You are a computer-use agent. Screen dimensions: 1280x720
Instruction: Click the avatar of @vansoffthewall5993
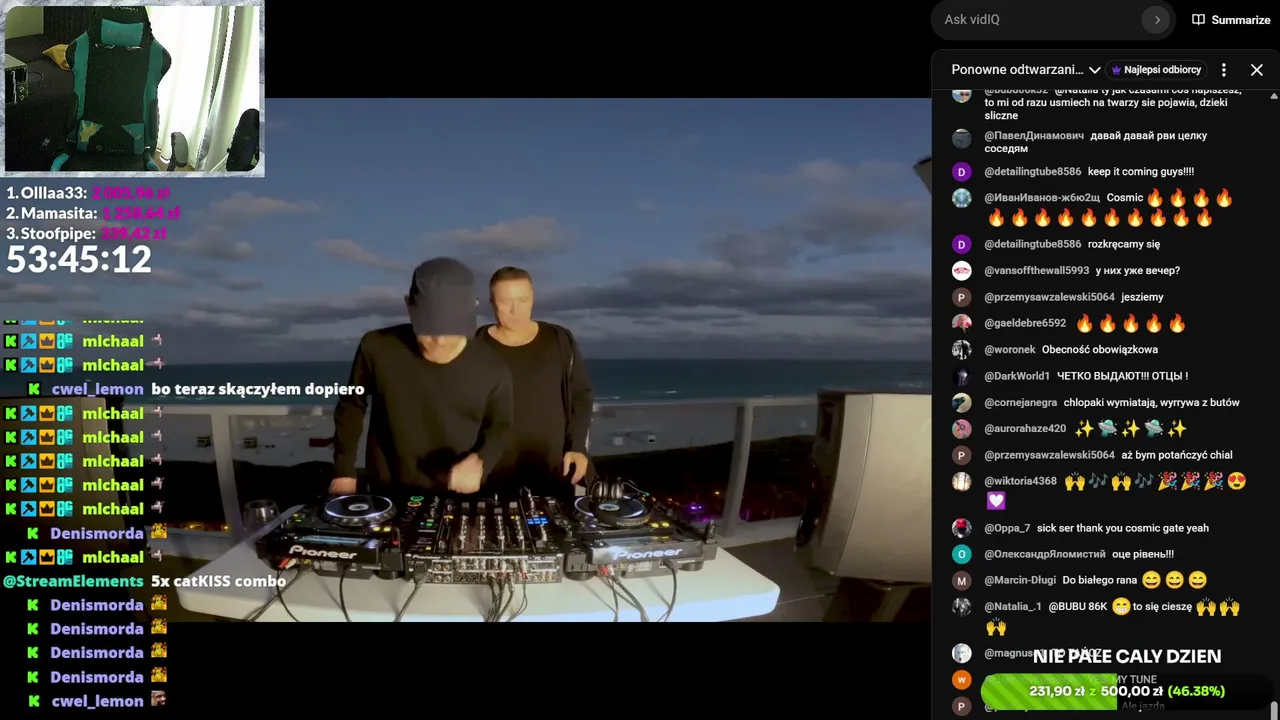(961, 271)
